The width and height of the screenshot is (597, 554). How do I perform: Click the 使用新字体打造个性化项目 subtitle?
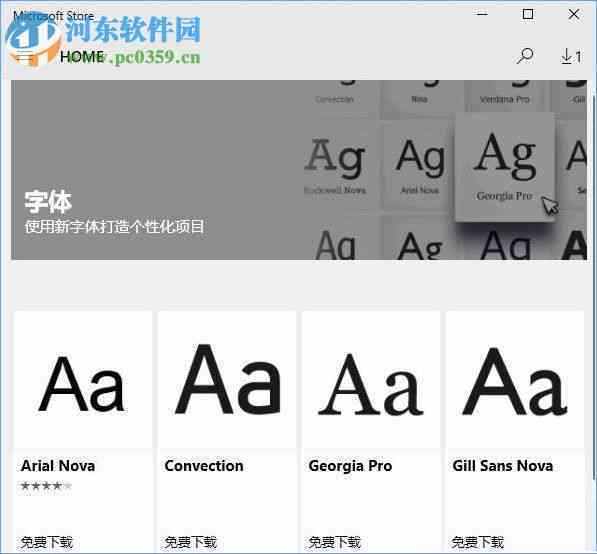114,227
